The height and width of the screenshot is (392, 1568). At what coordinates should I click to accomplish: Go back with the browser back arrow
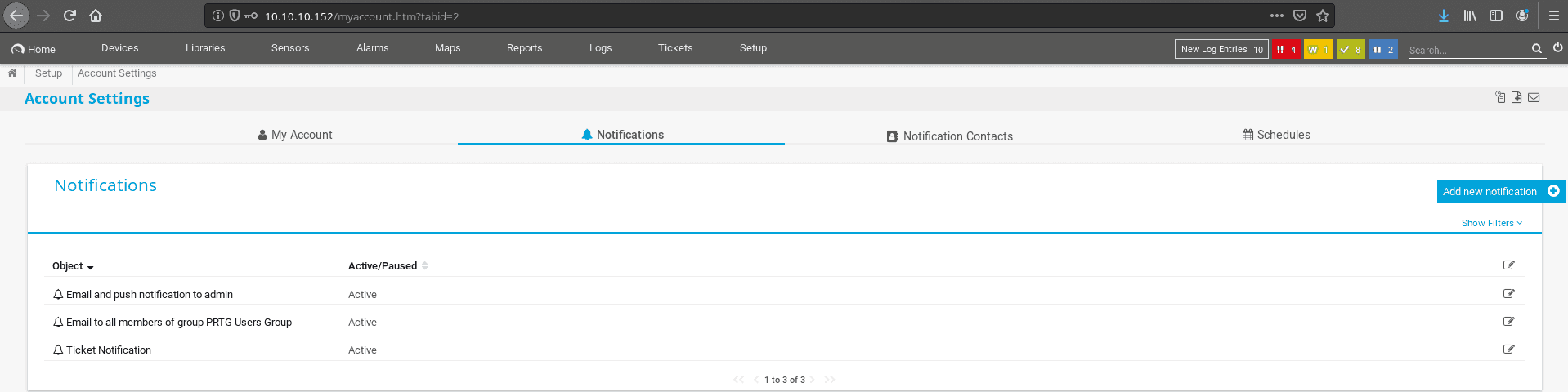click(16, 16)
